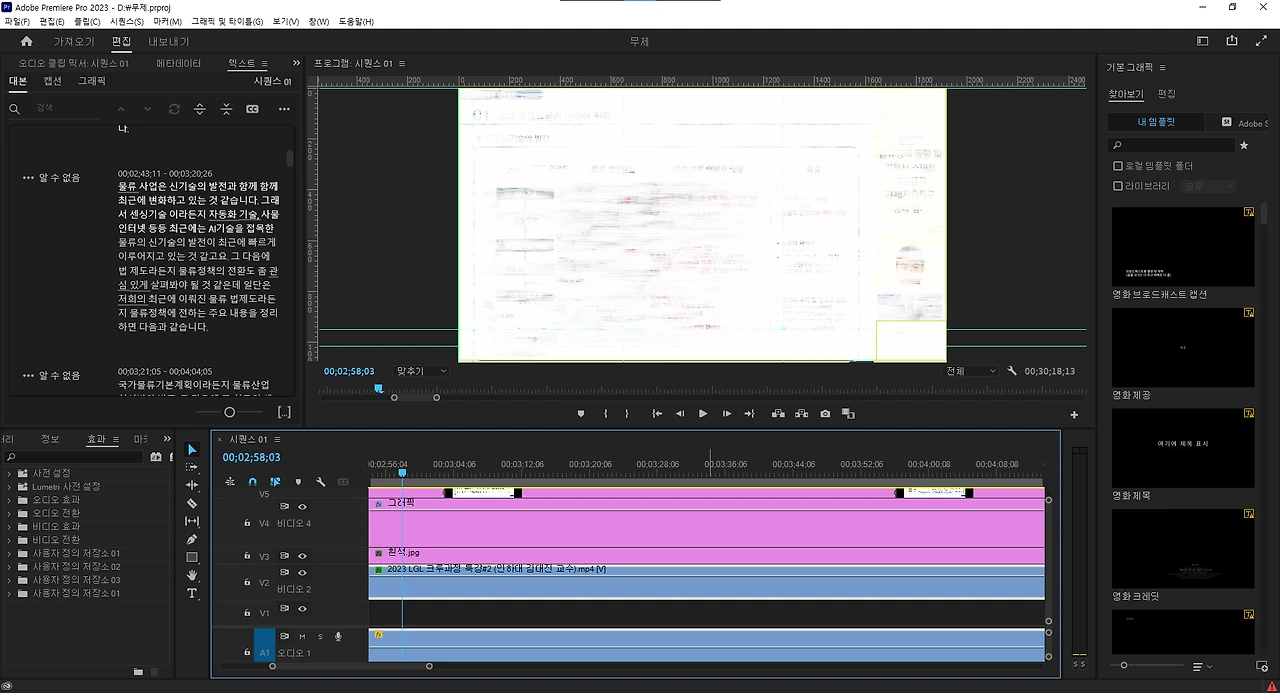Viewport: 1280px width, 693px height.
Task: Expand the 오디오 전환 folder
Action: pos(10,513)
